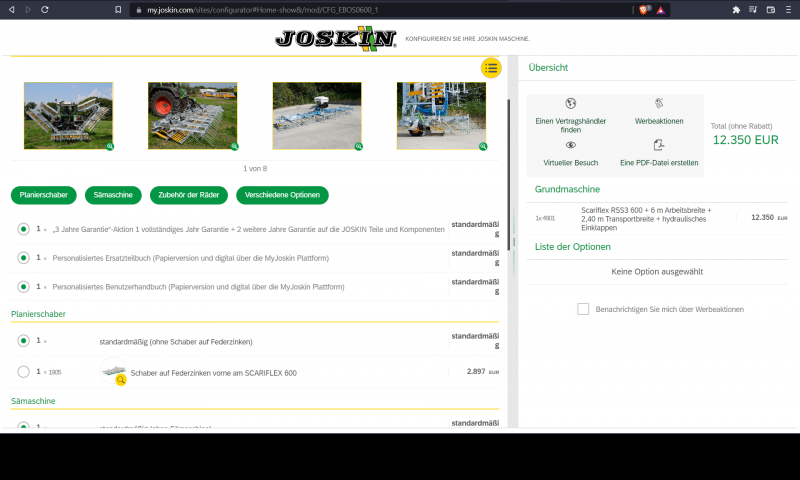Select Schaber auf Federzinken radio option
The width and height of the screenshot is (800, 480).
pyautogui.click(x=23, y=372)
